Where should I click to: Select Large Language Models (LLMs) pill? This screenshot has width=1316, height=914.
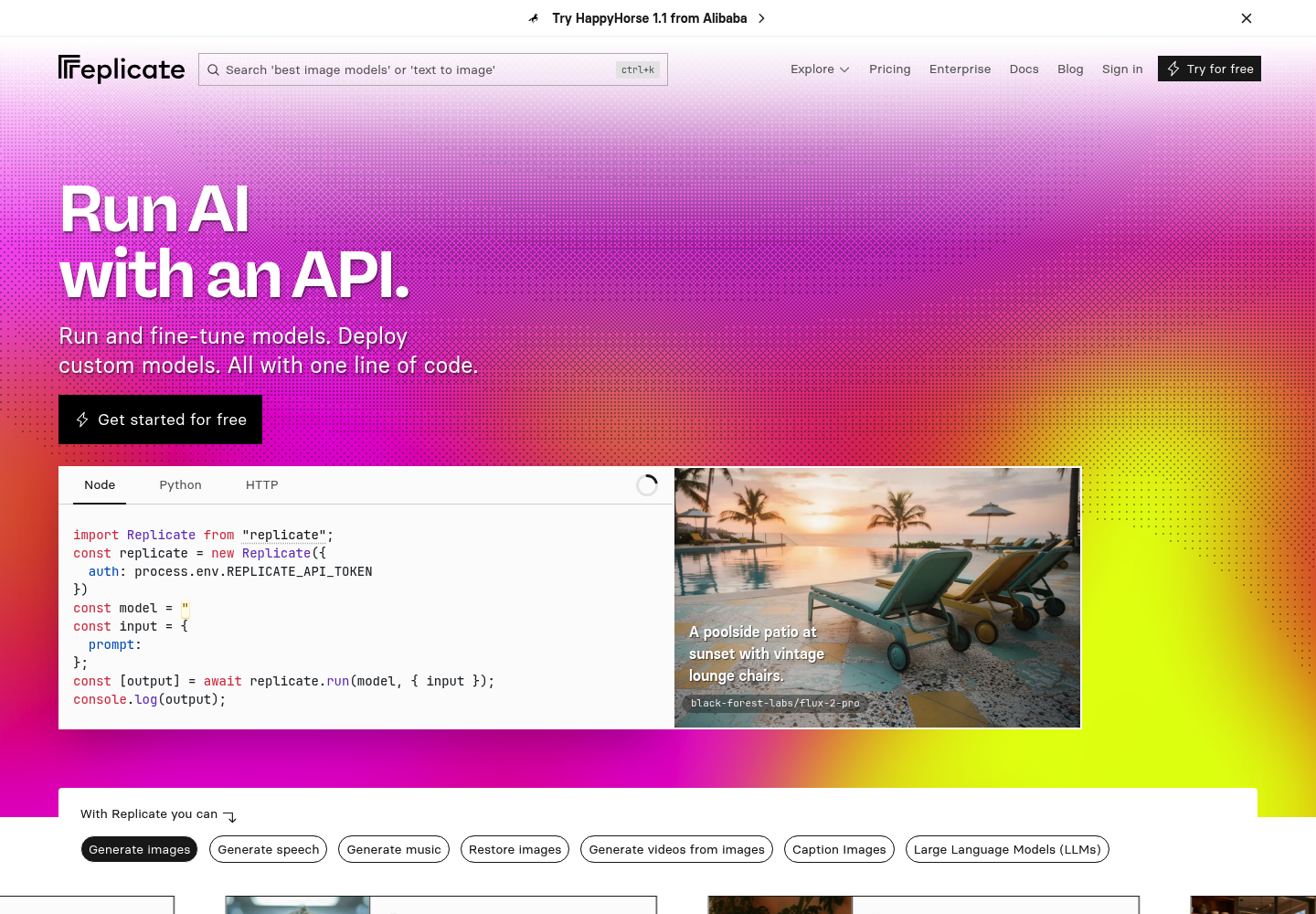point(1007,849)
